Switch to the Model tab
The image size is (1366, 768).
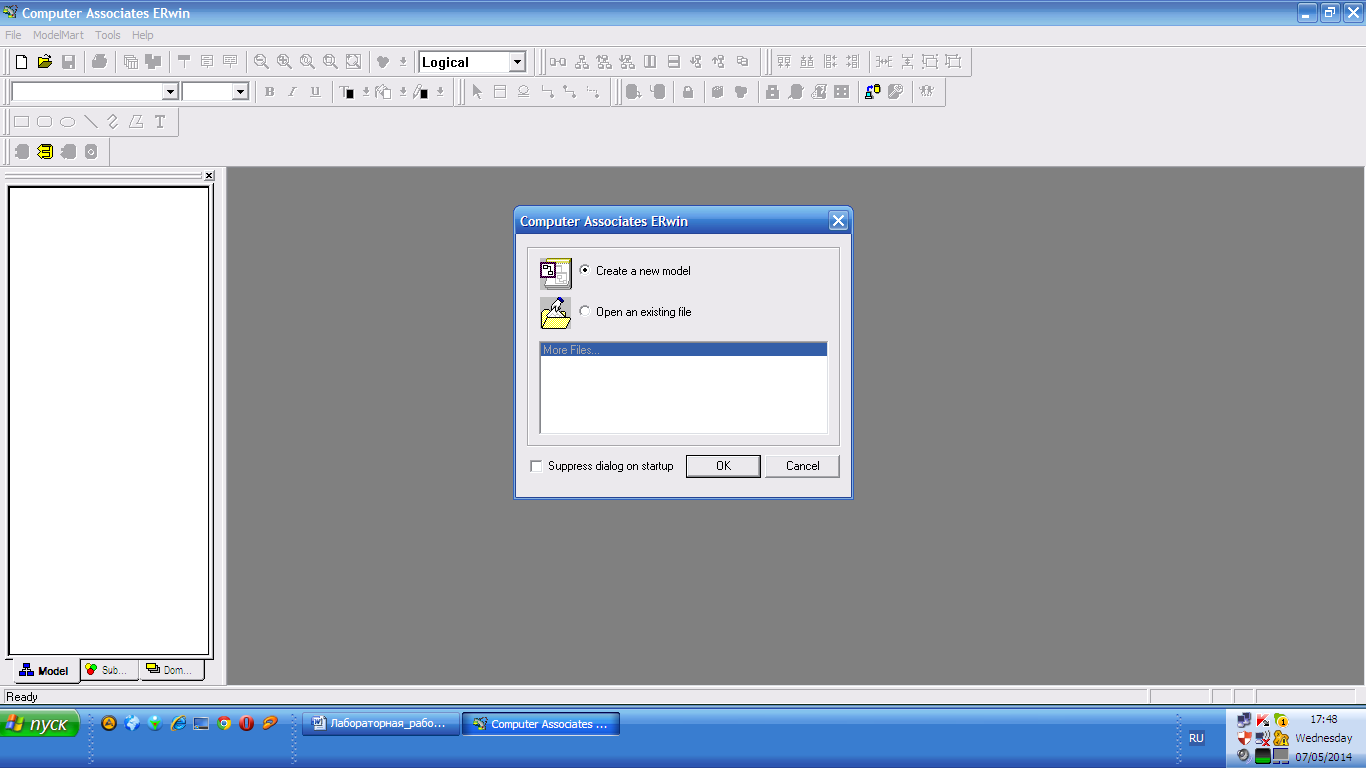click(x=45, y=670)
